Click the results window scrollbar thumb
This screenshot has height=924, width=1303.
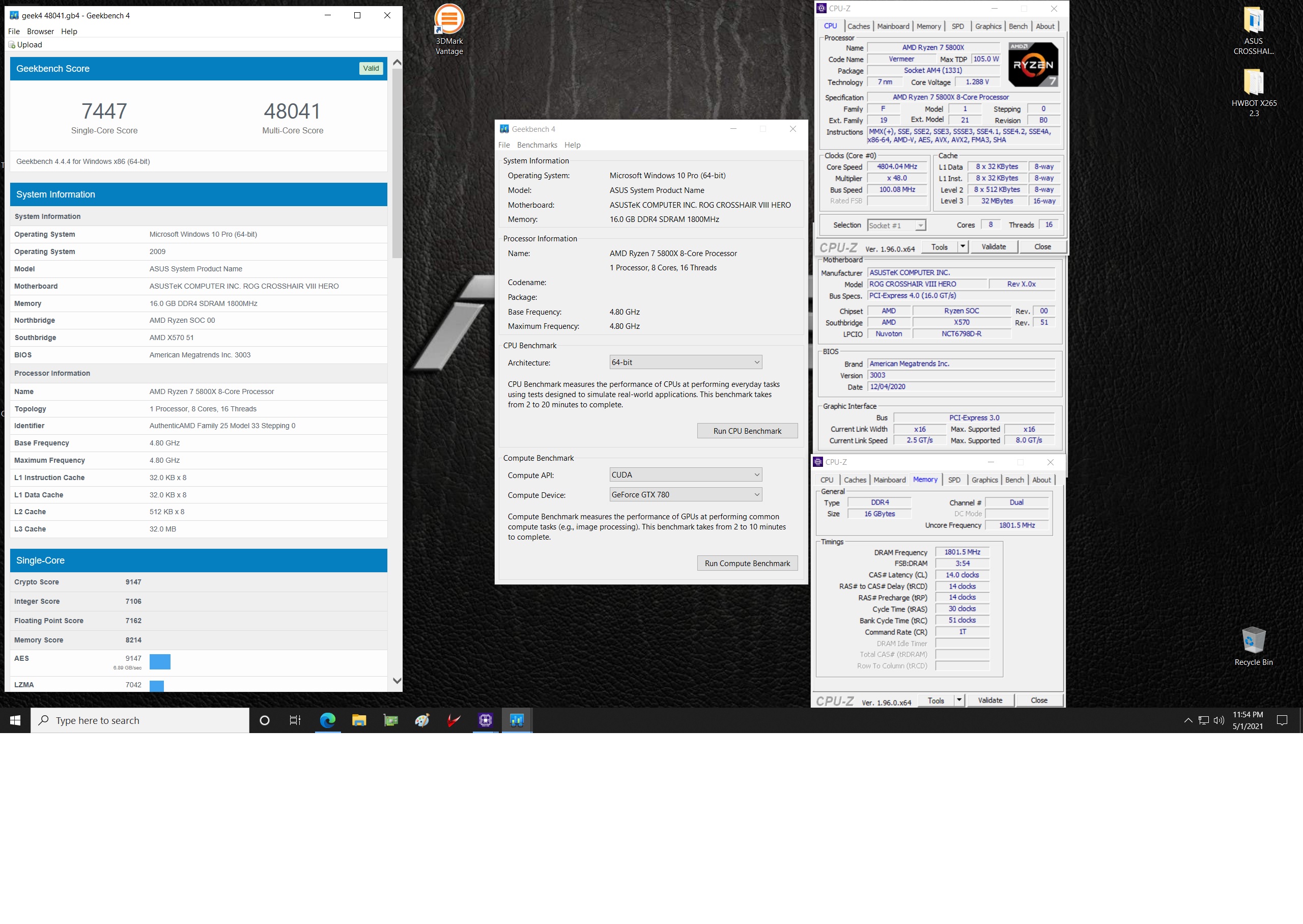click(x=397, y=163)
